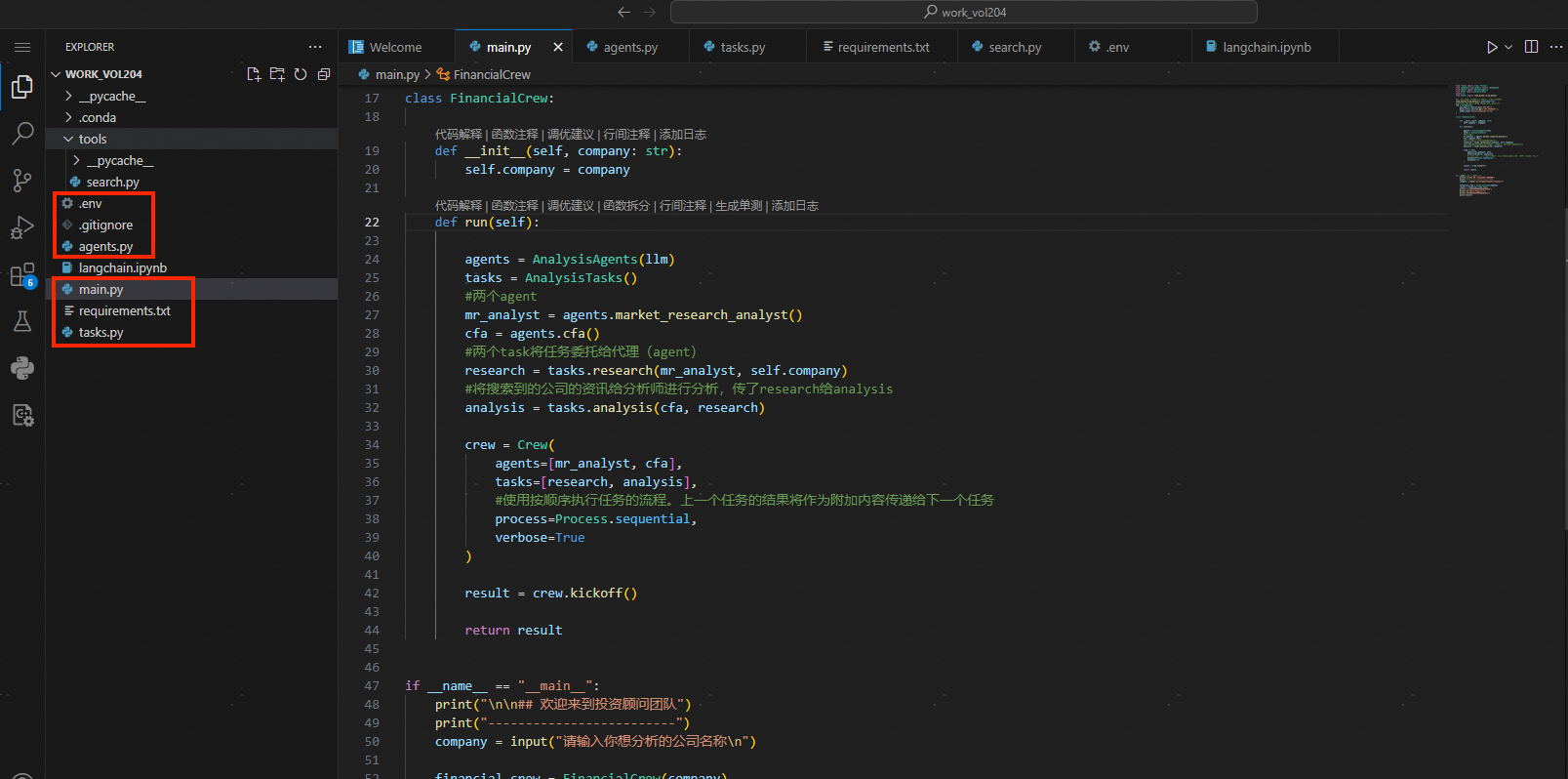
Task: Open search.py in the explorer tree
Action: coord(191,182)
